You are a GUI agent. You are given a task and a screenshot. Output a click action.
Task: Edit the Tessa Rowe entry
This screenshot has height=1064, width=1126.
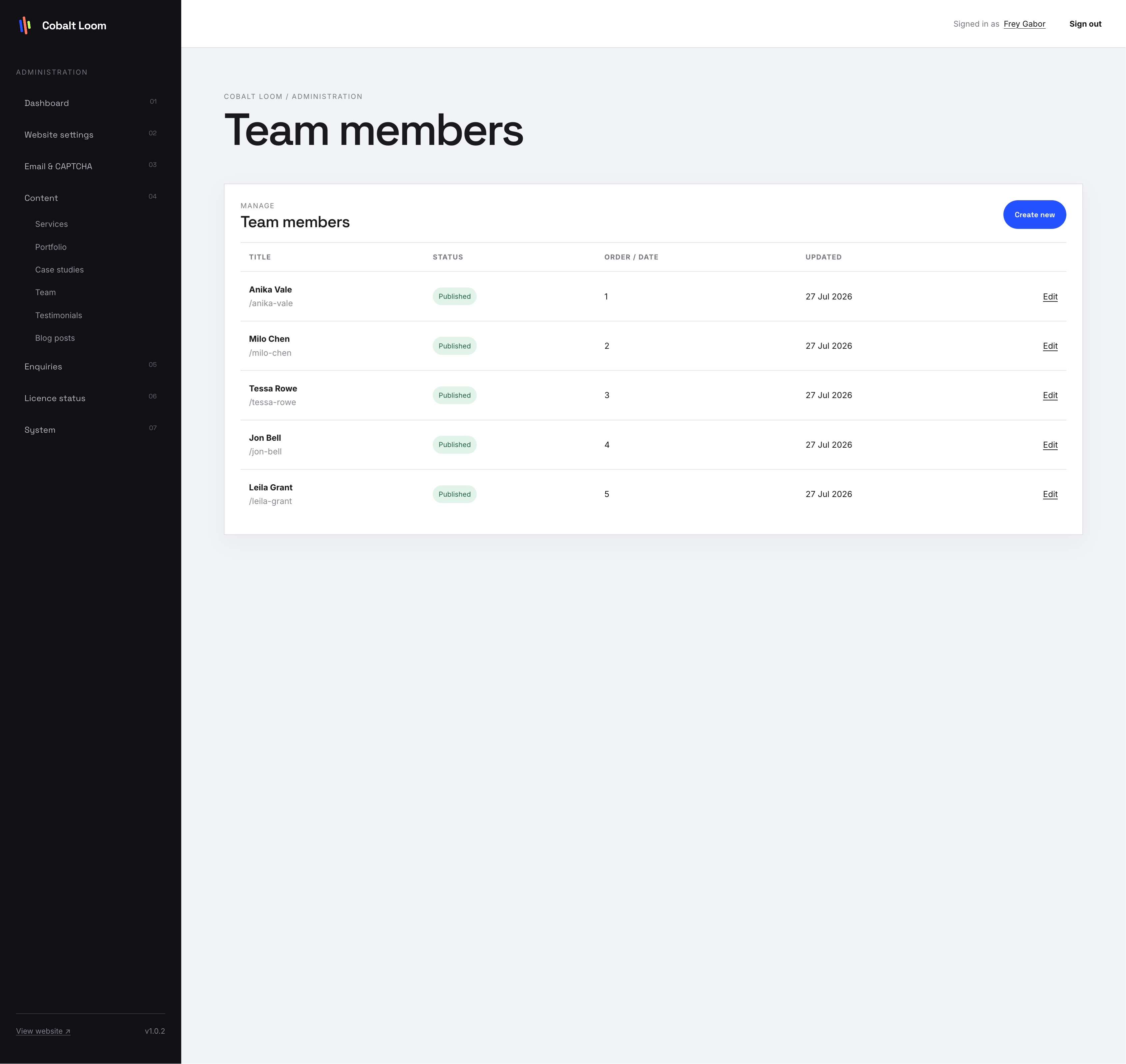pos(1050,395)
